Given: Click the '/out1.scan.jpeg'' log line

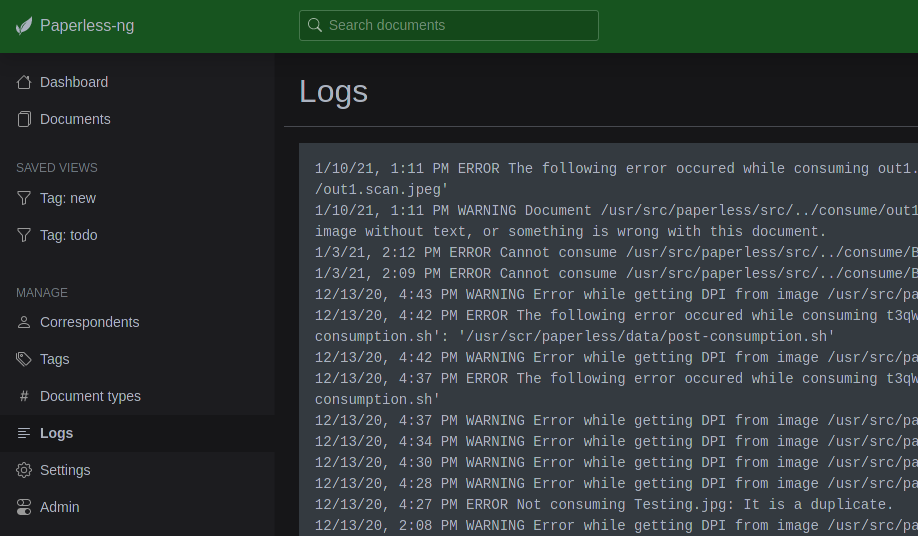Looking at the screenshot, I should click(382, 190).
